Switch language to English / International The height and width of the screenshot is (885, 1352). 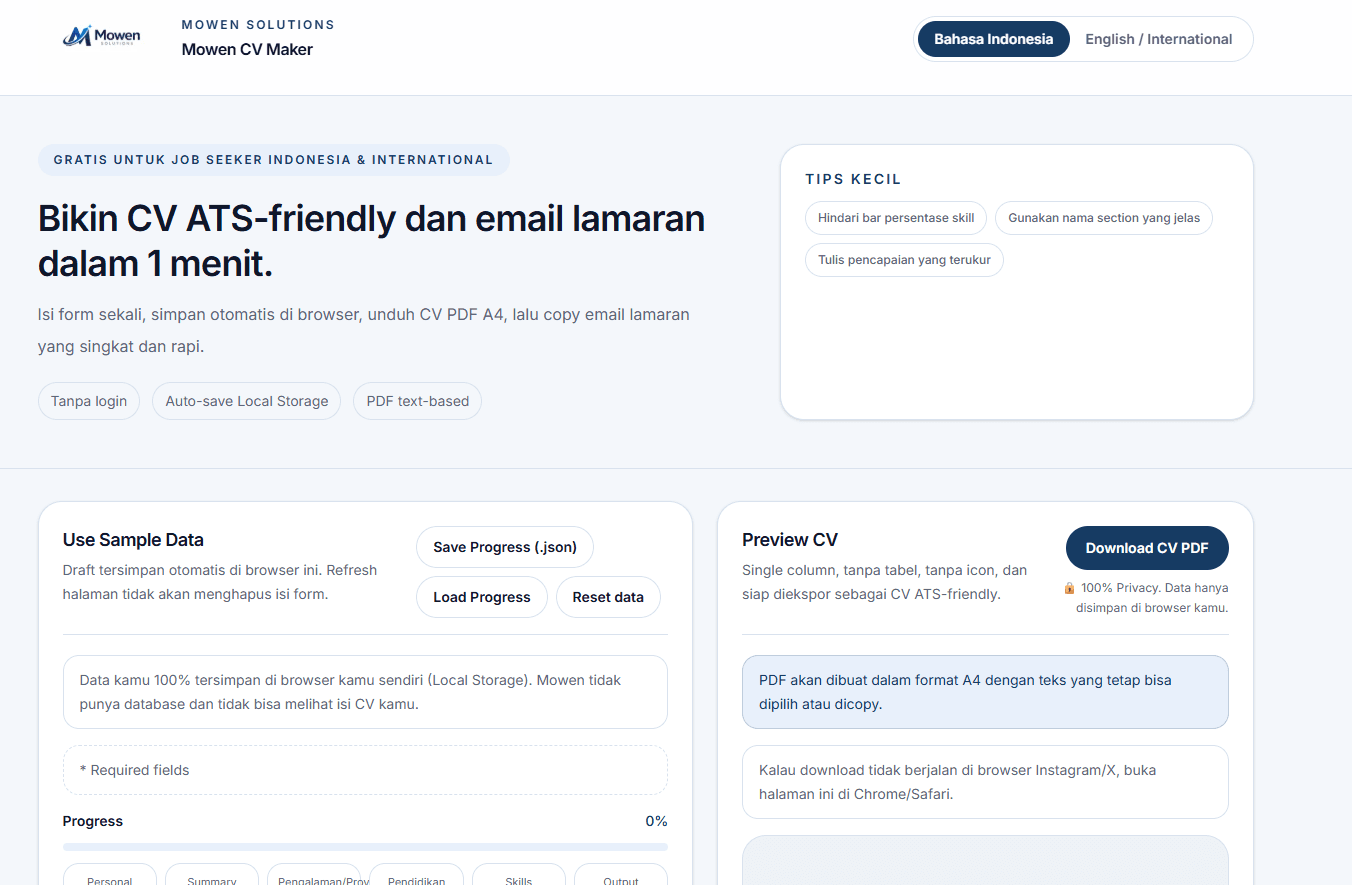pyautogui.click(x=1158, y=39)
